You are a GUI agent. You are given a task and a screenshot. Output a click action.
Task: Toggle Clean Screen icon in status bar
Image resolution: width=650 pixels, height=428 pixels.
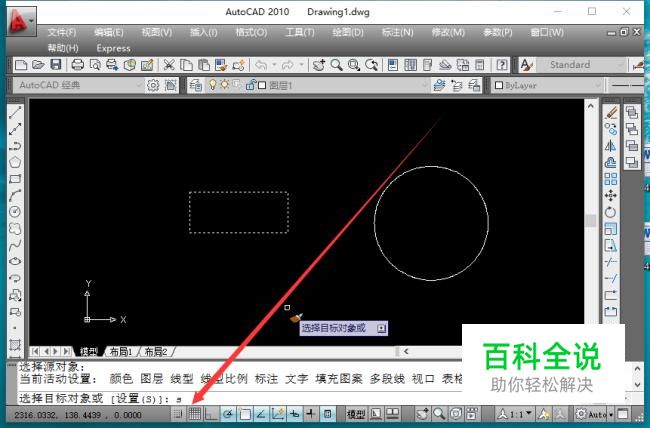point(623,413)
